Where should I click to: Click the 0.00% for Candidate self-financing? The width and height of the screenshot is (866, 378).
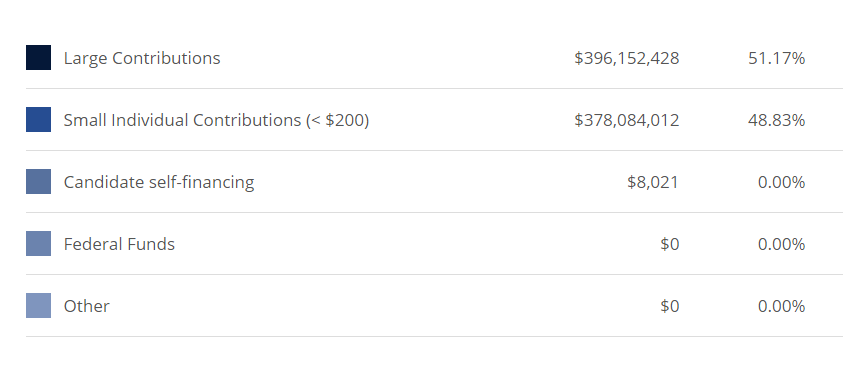(x=781, y=182)
